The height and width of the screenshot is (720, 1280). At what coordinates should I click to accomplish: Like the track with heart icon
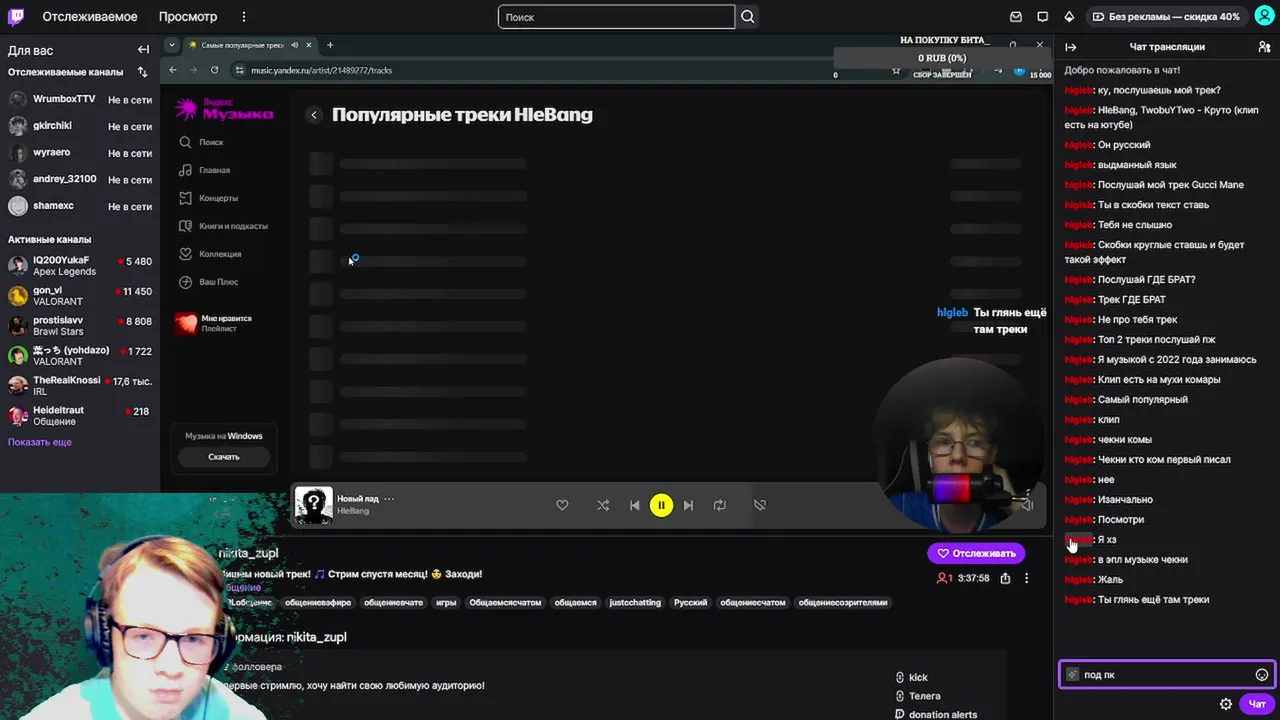pyautogui.click(x=562, y=505)
